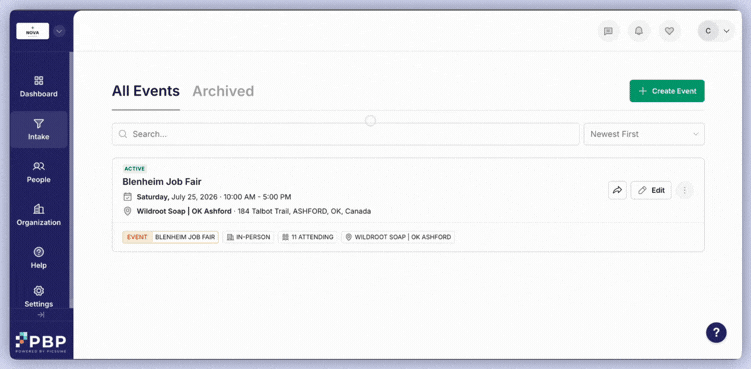Viewport: 751px width, 369px height.
Task: Go to the People section
Action: 38,173
